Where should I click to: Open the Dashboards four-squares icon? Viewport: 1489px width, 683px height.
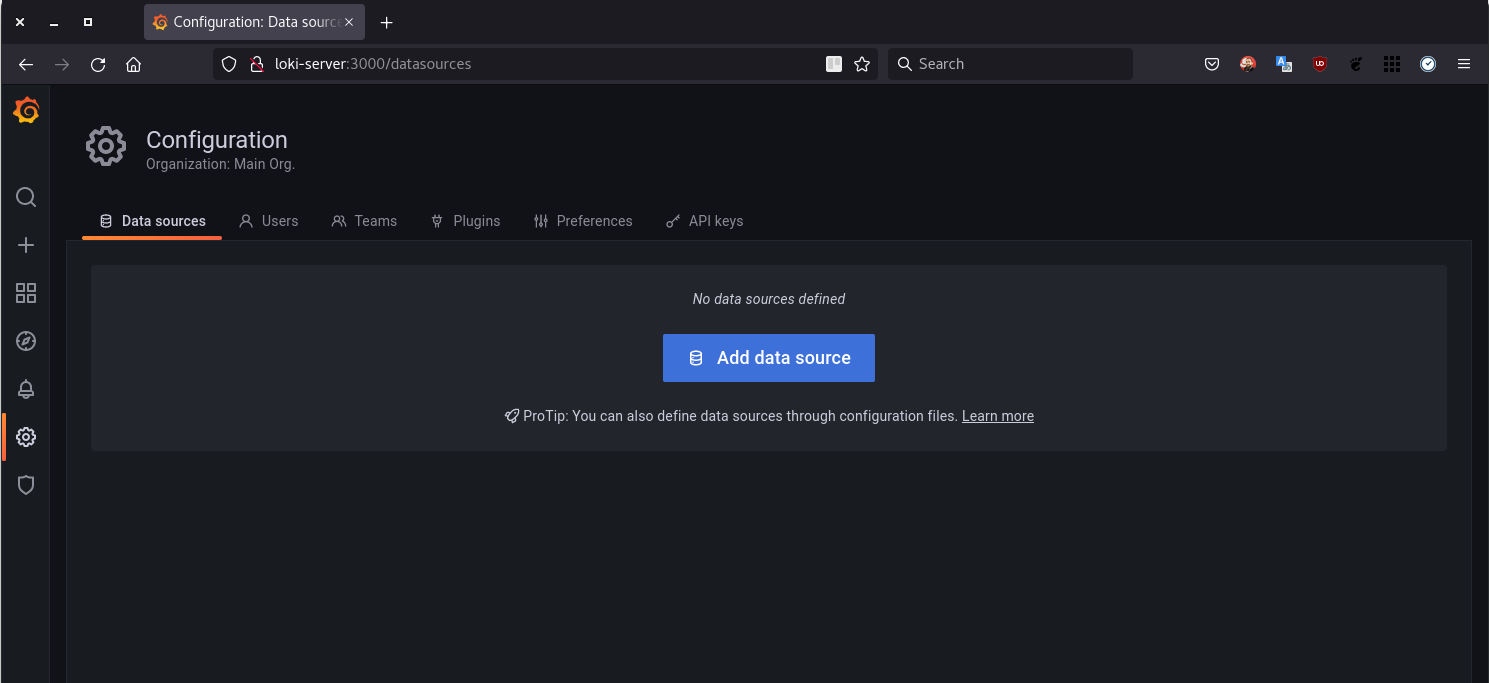click(26, 293)
